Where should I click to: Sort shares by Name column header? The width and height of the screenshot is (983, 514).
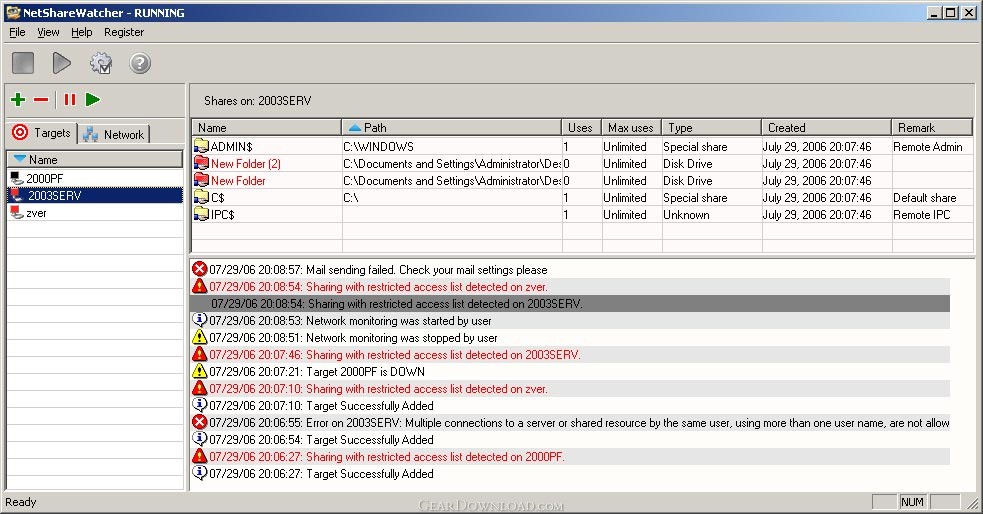(x=266, y=127)
